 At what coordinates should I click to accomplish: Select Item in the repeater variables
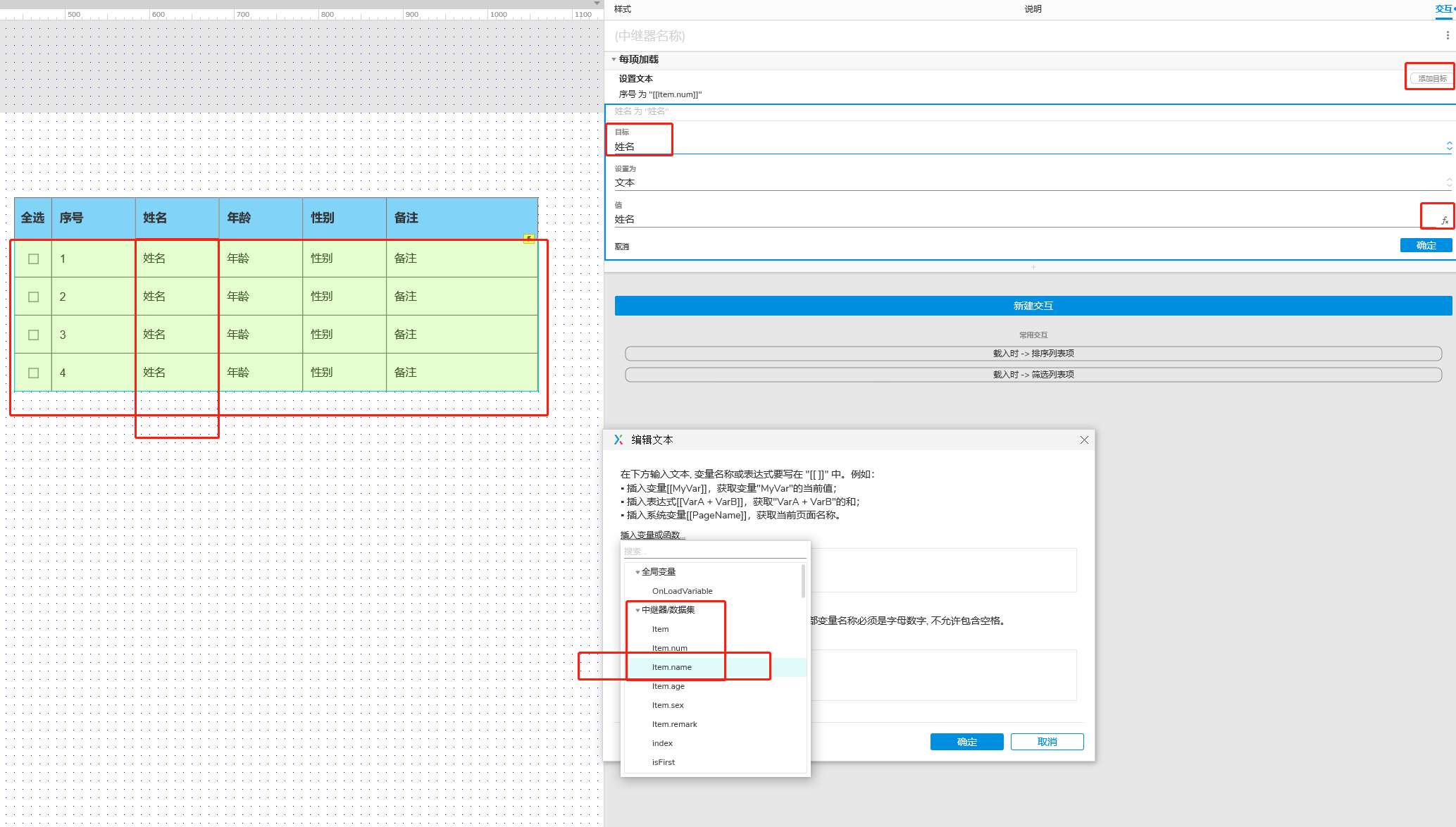click(660, 629)
